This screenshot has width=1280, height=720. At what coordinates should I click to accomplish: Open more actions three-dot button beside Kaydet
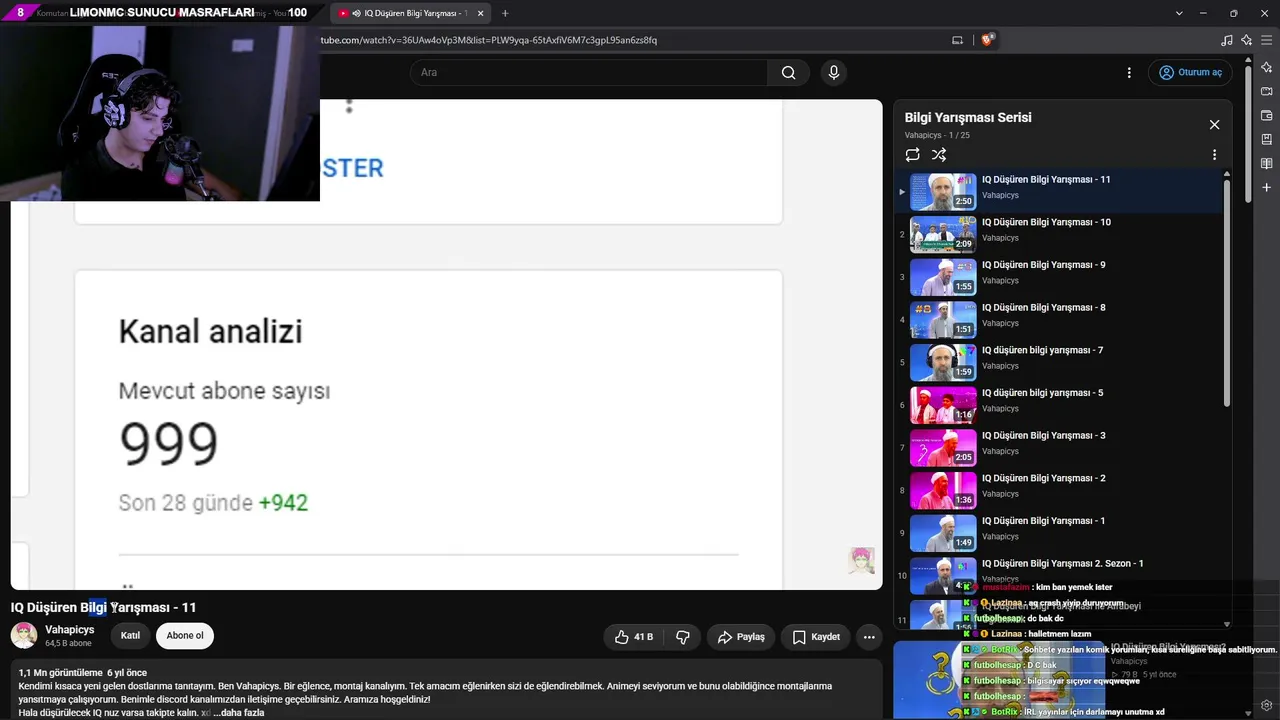click(x=869, y=637)
